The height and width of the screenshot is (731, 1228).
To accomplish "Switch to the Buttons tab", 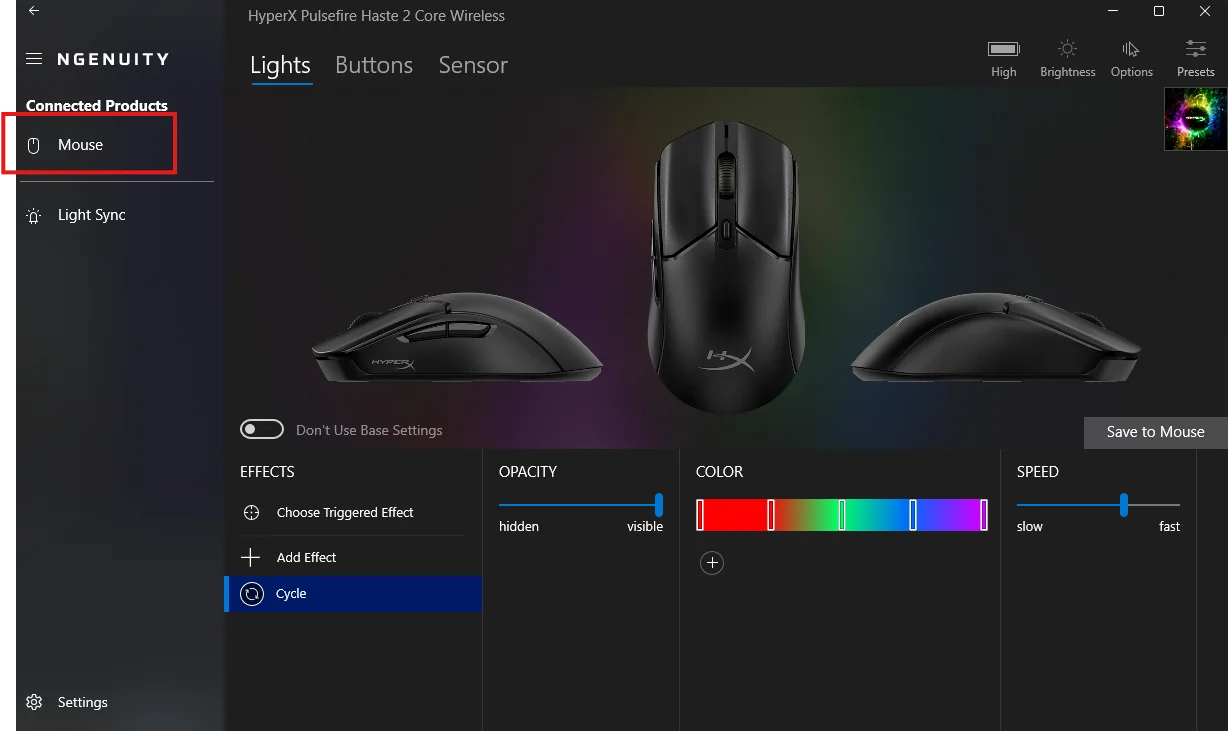I will coord(374,65).
